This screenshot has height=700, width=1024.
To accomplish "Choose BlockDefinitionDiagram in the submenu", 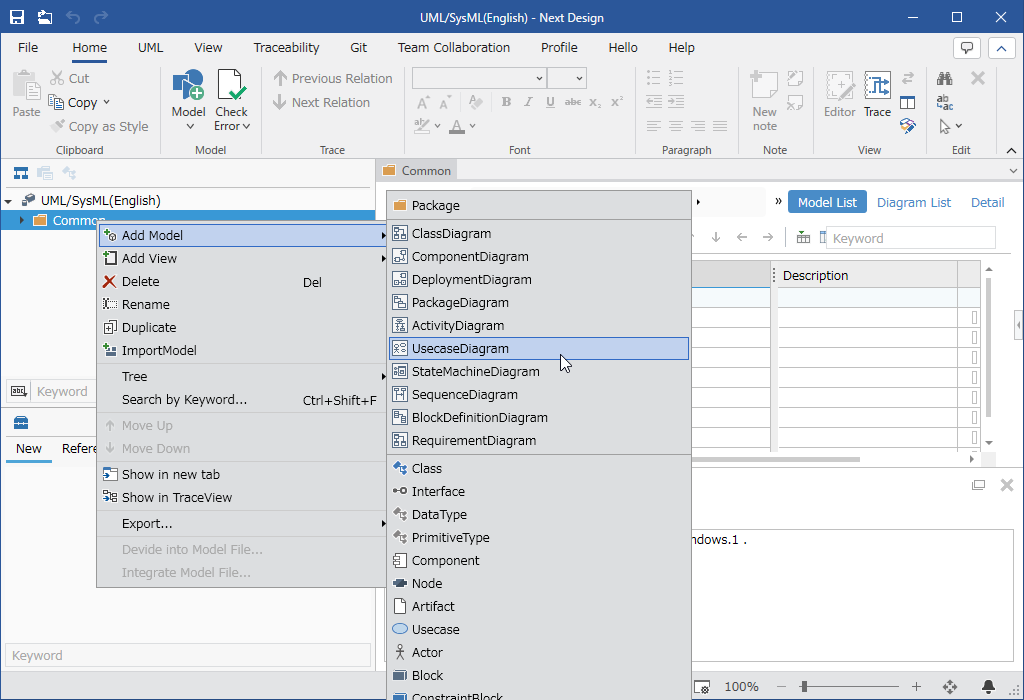I will (539, 417).
